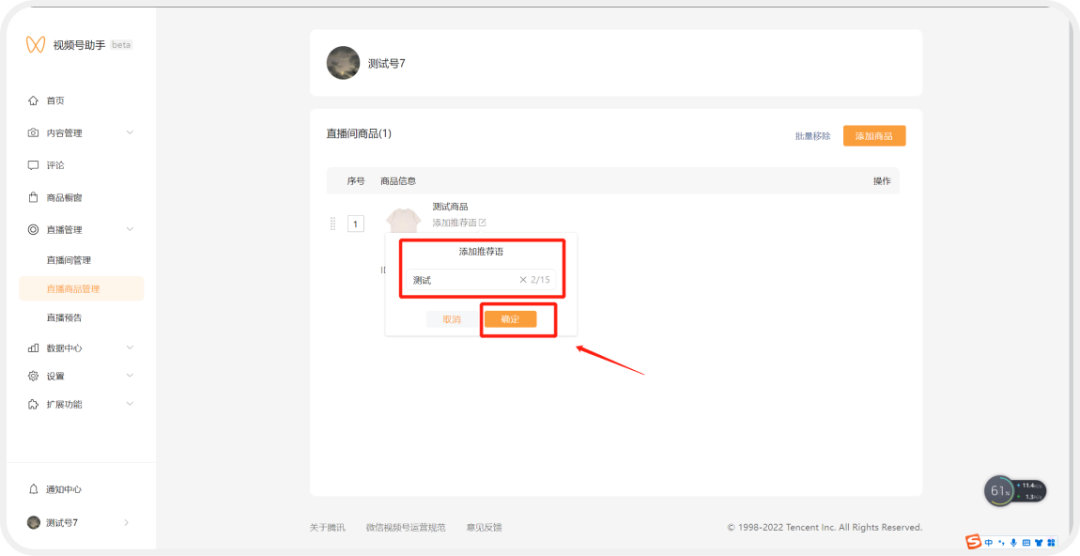Click the Sogou S input method logo
This screenshot has height=556, width=1080.
[x=973, y=542]
